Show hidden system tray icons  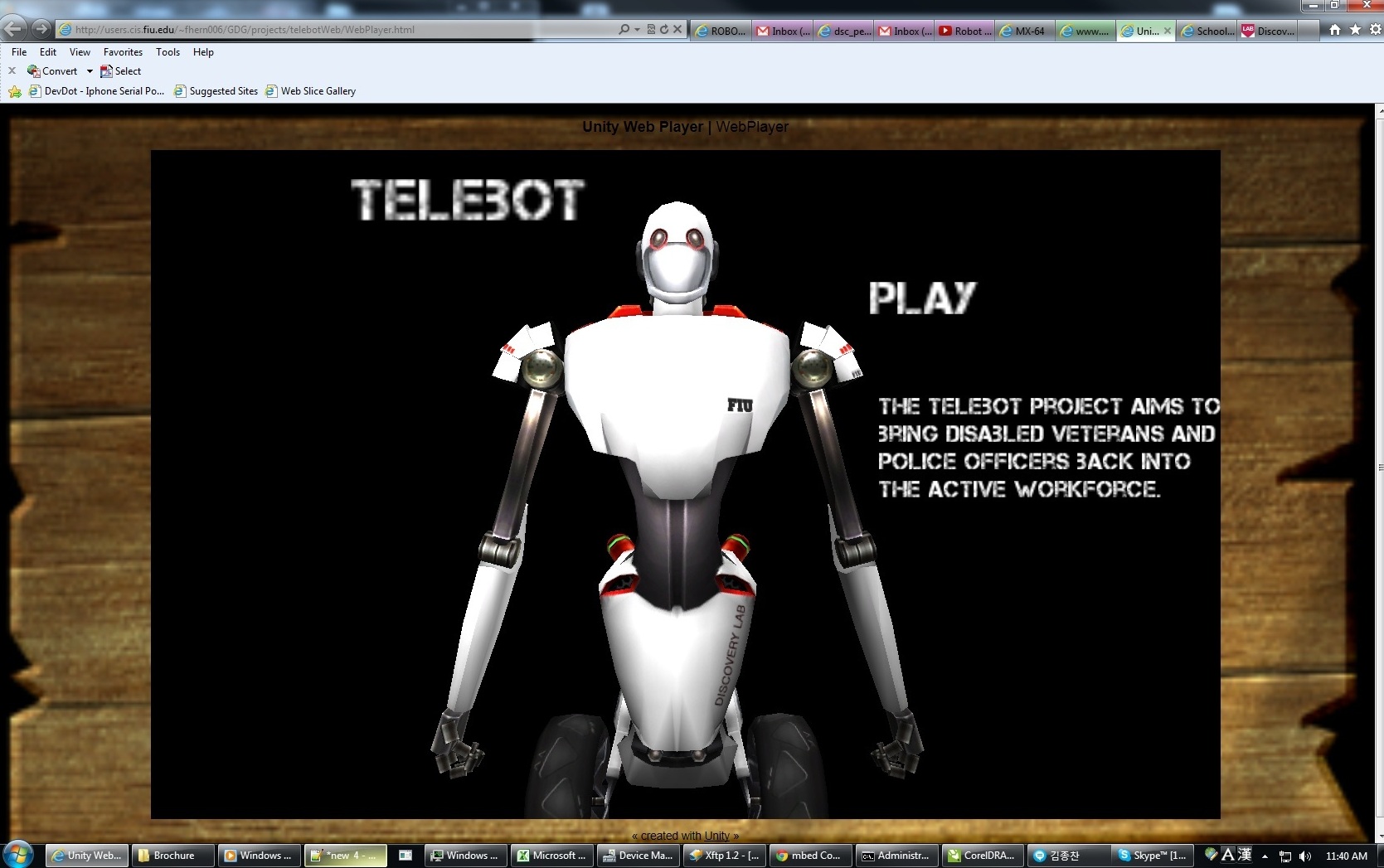pyautogui.click(x=1265, y=856)
